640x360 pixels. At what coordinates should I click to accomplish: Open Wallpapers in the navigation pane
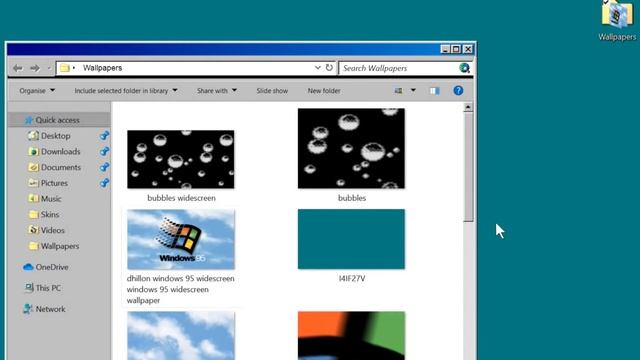pyautogui.click(x=60, y=246)
